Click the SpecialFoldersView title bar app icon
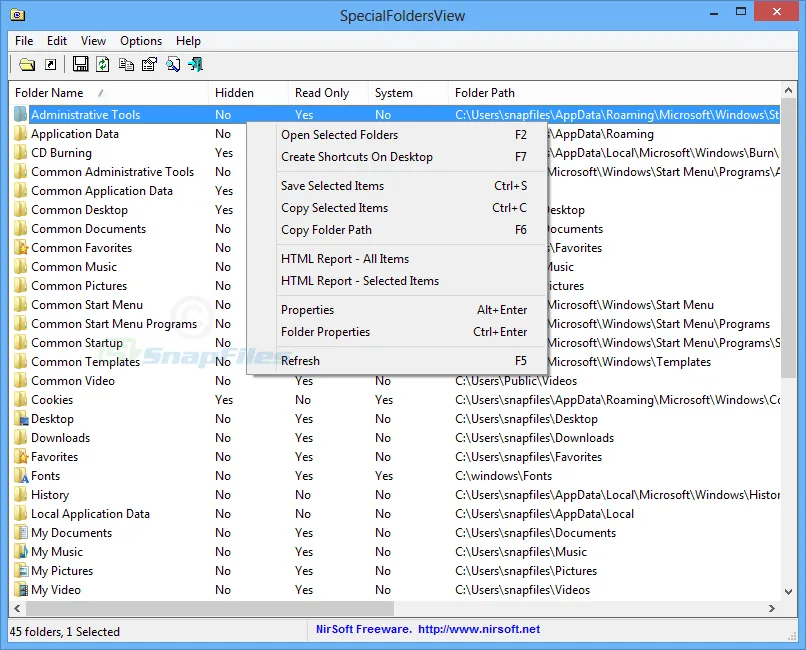 pyautogui.click(x=17, y=14)
